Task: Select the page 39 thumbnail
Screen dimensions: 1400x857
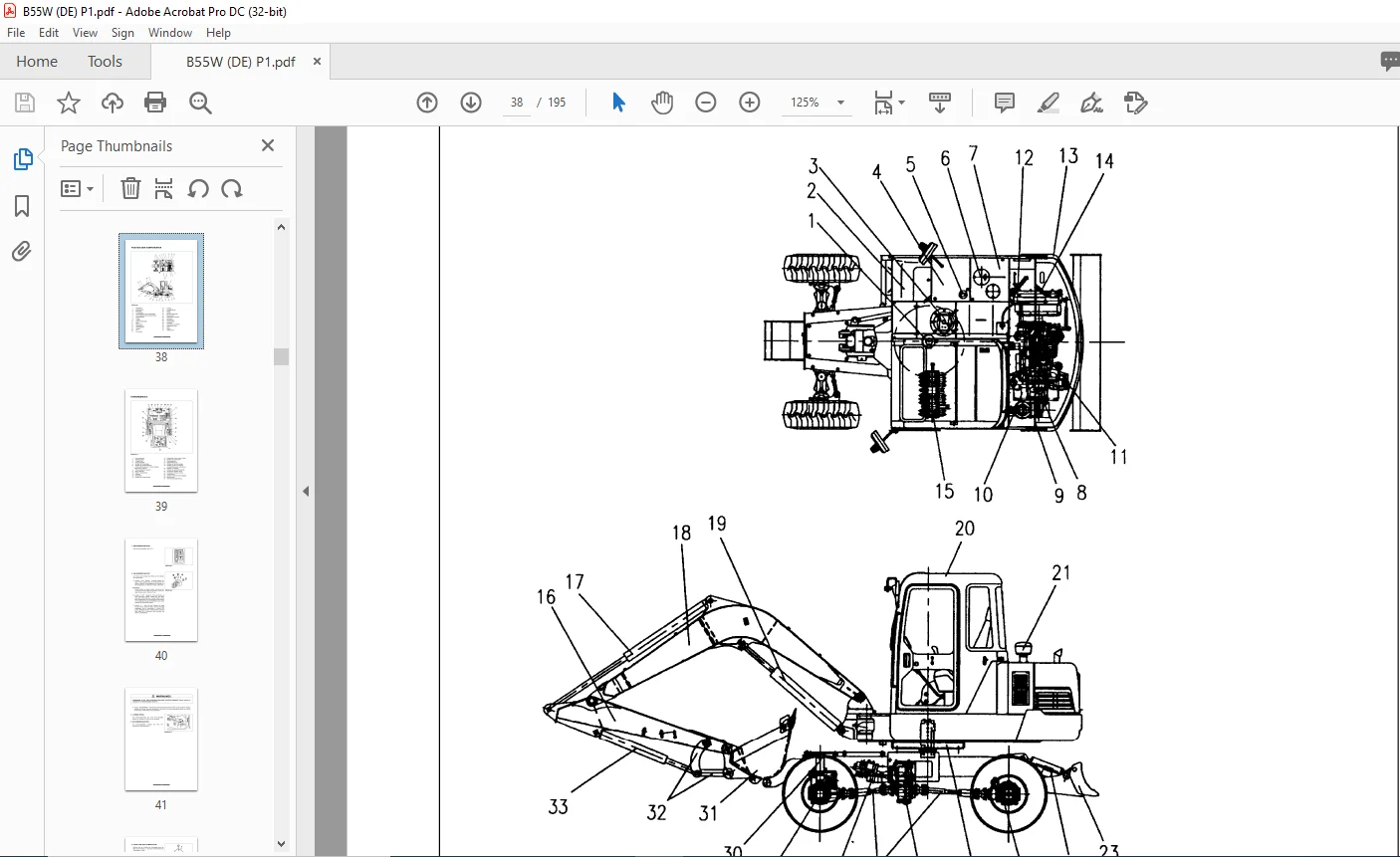Action: (x=161, y=440)
